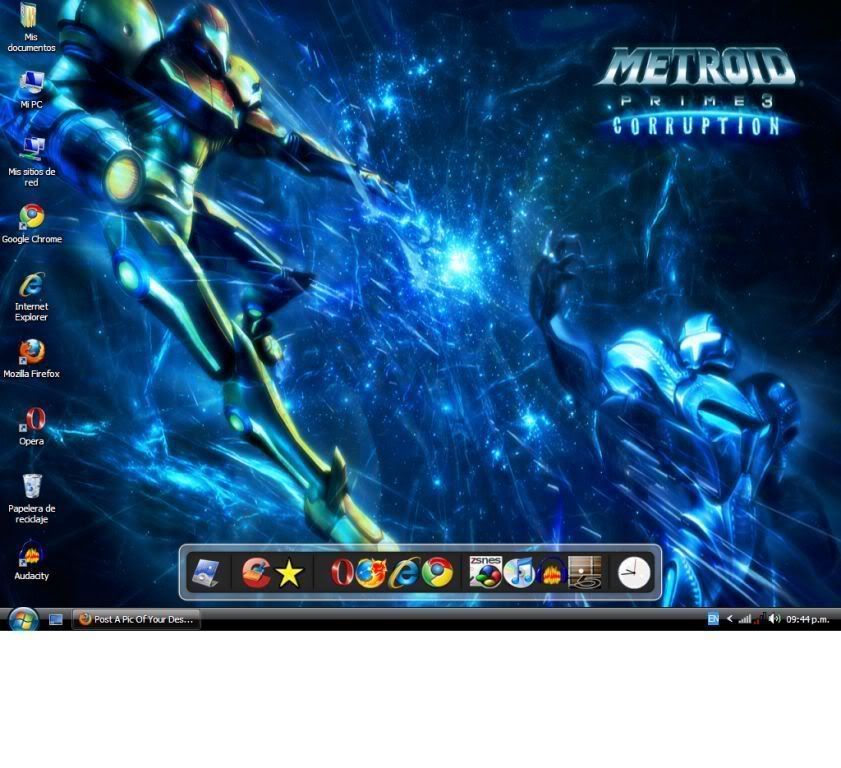
Task: Open the EN language selector in the taskbar
Action: tap(713, 619)
